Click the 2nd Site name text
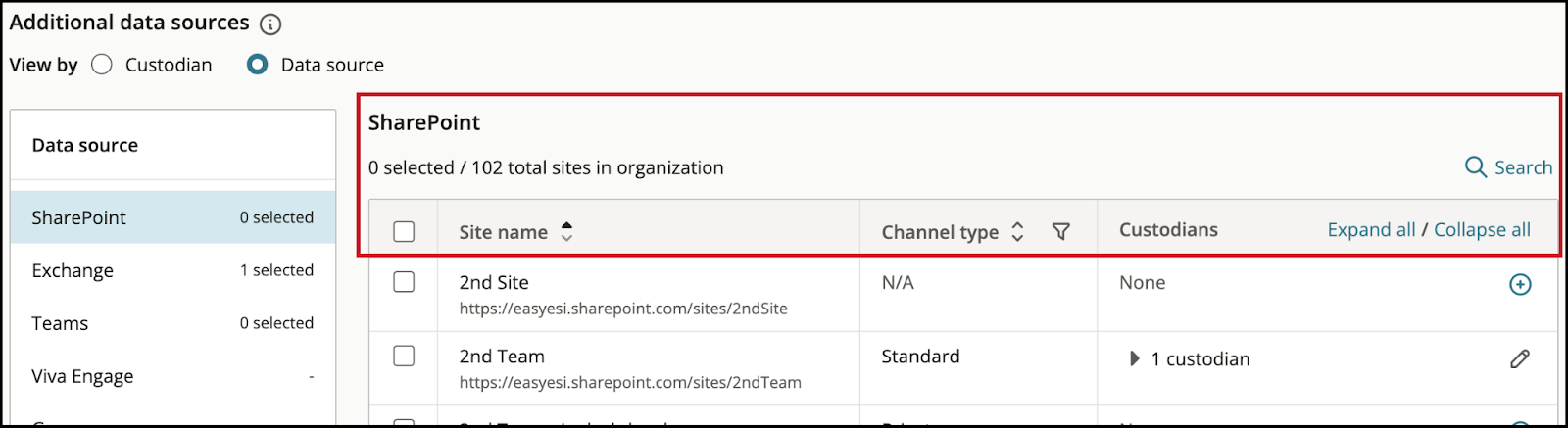 coord(494,282)
